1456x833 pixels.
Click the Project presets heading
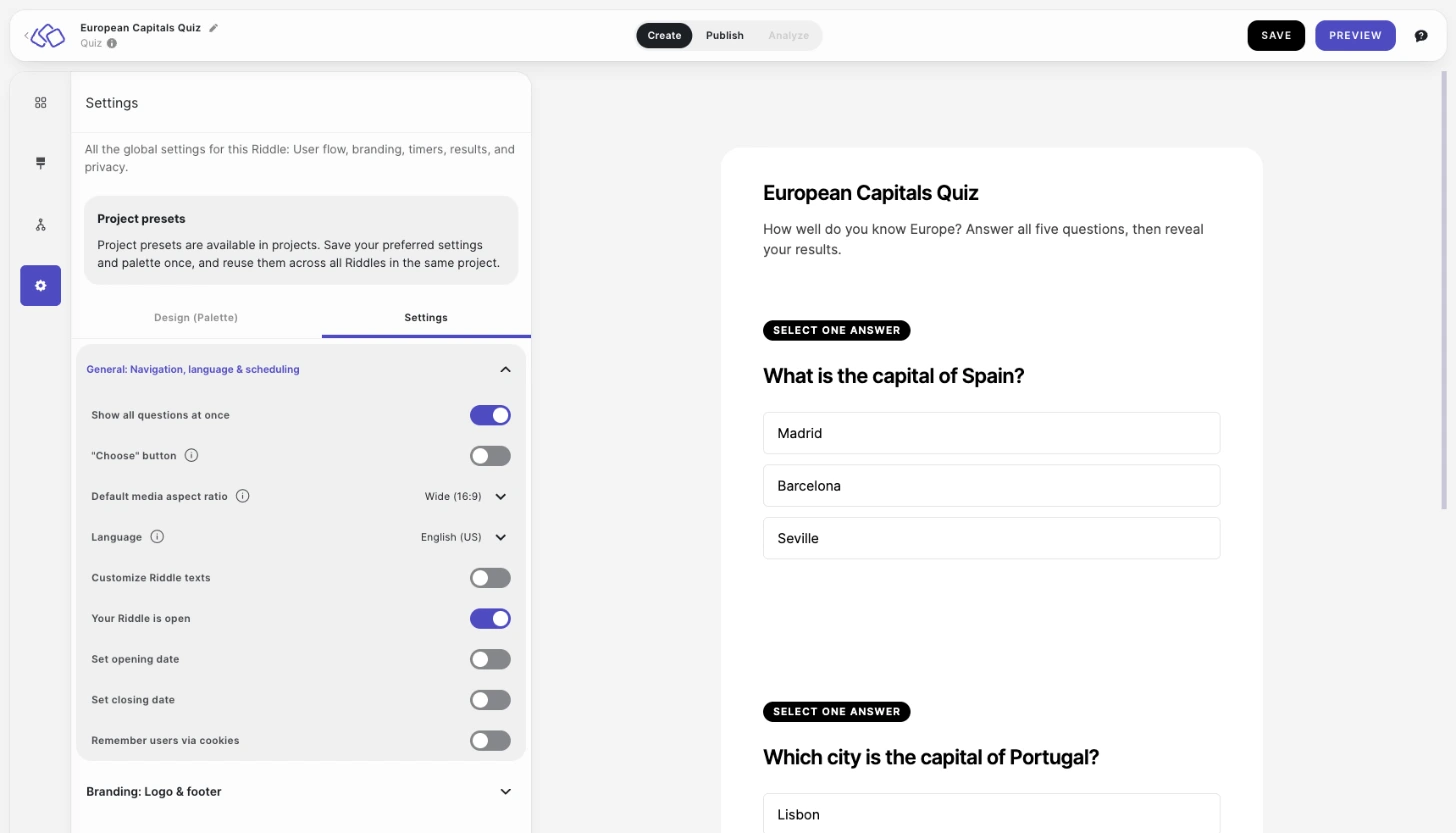(141, 219)
